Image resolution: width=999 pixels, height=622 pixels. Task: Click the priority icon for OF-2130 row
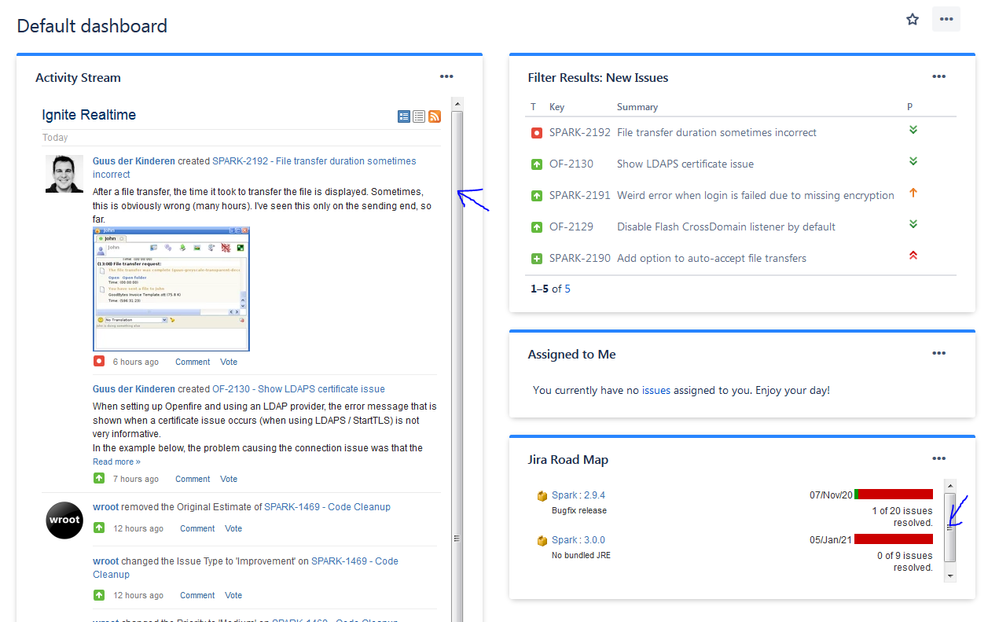[x=913, y=161]
